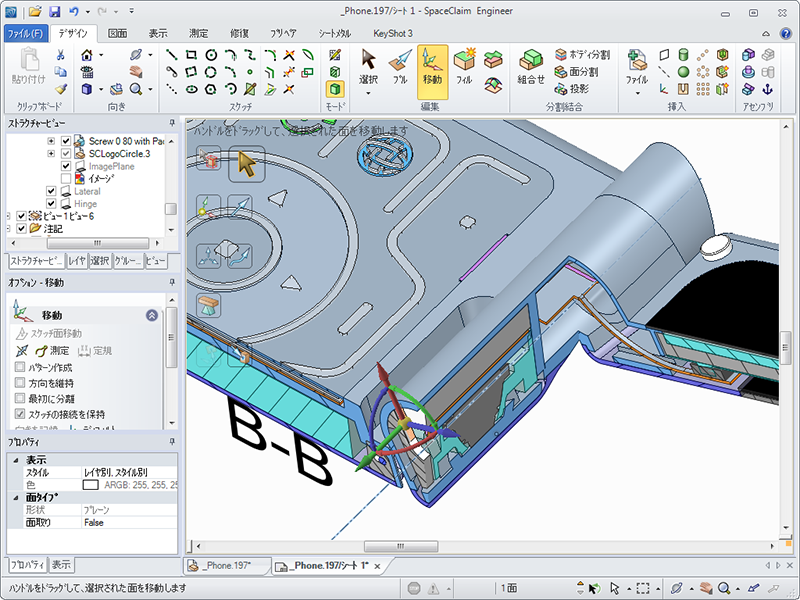The image size is (800, 600).
Task: Enable the パターン作成 checkbox
Action: (20, 368)
